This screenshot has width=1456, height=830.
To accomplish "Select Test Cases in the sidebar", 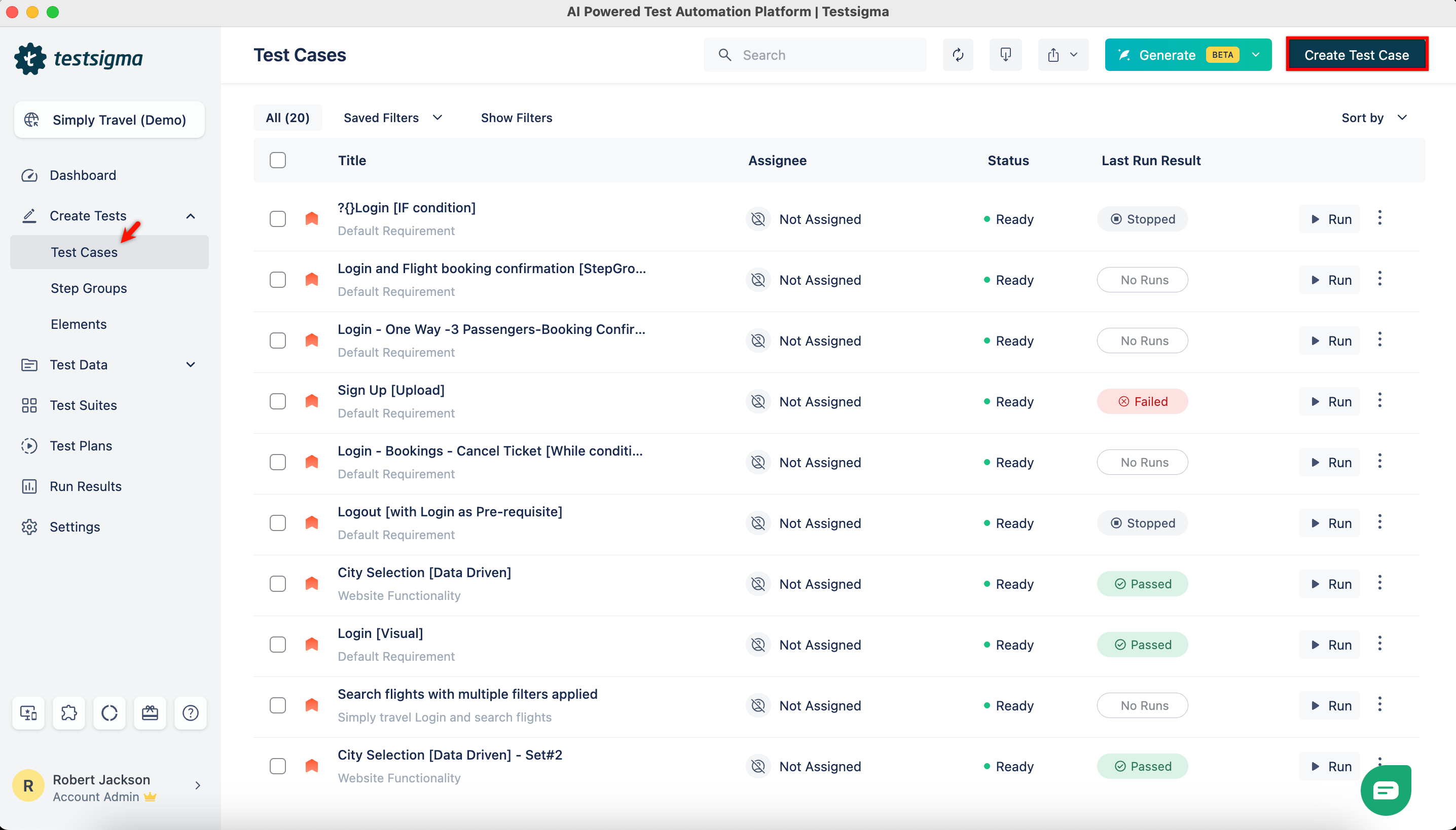I will pos(110,252).
